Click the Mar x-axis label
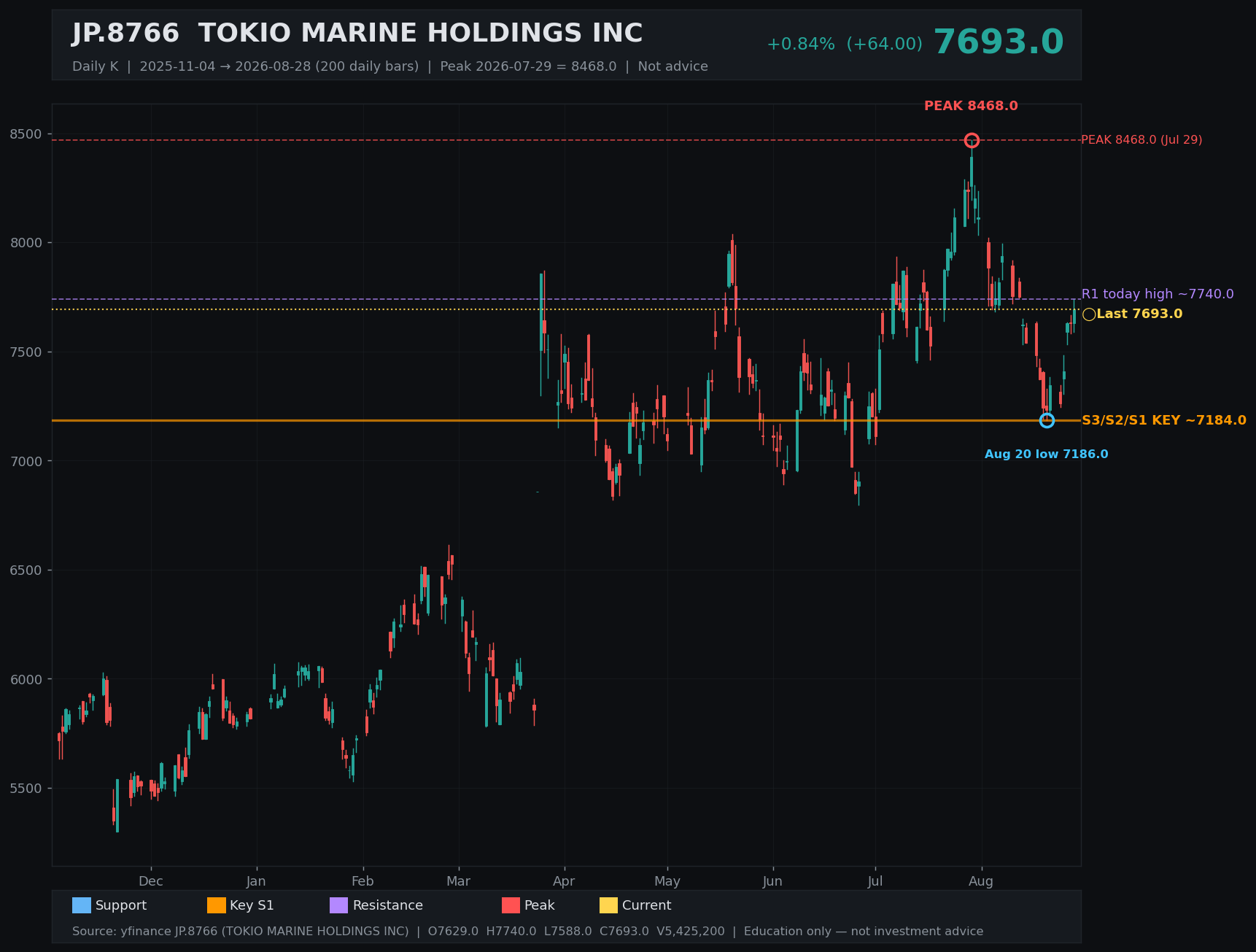 pyautogui.click(x=458, y=881)
